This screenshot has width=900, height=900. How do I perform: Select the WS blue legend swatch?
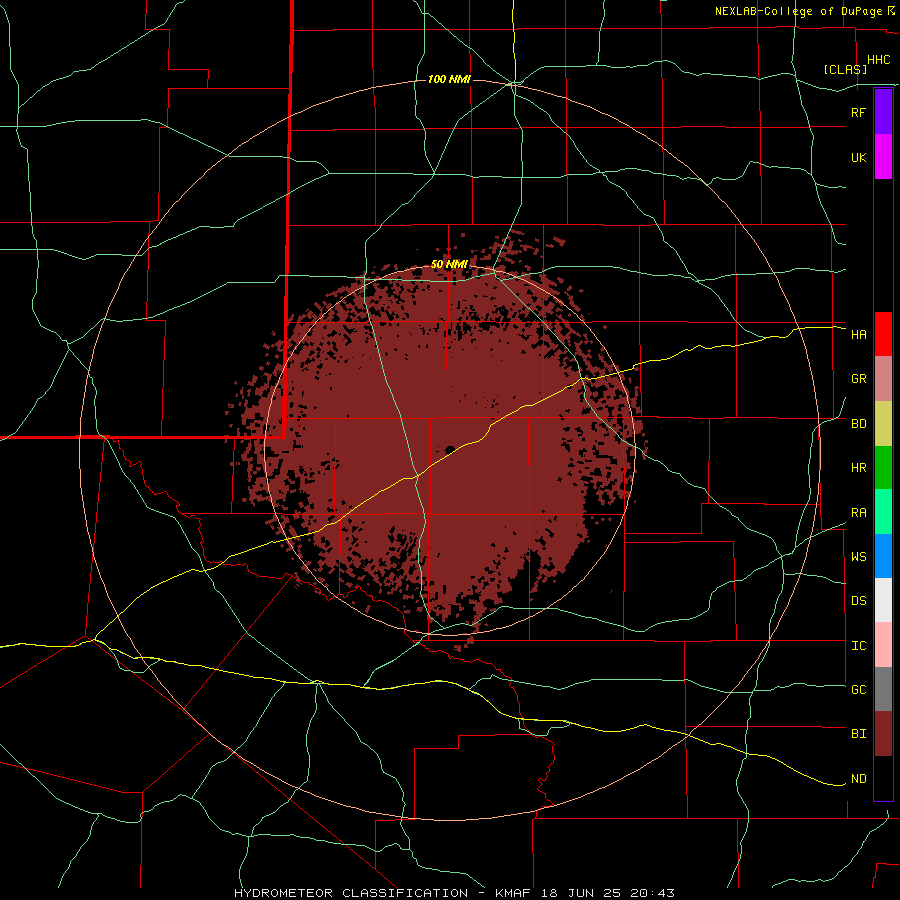[883, 556]
